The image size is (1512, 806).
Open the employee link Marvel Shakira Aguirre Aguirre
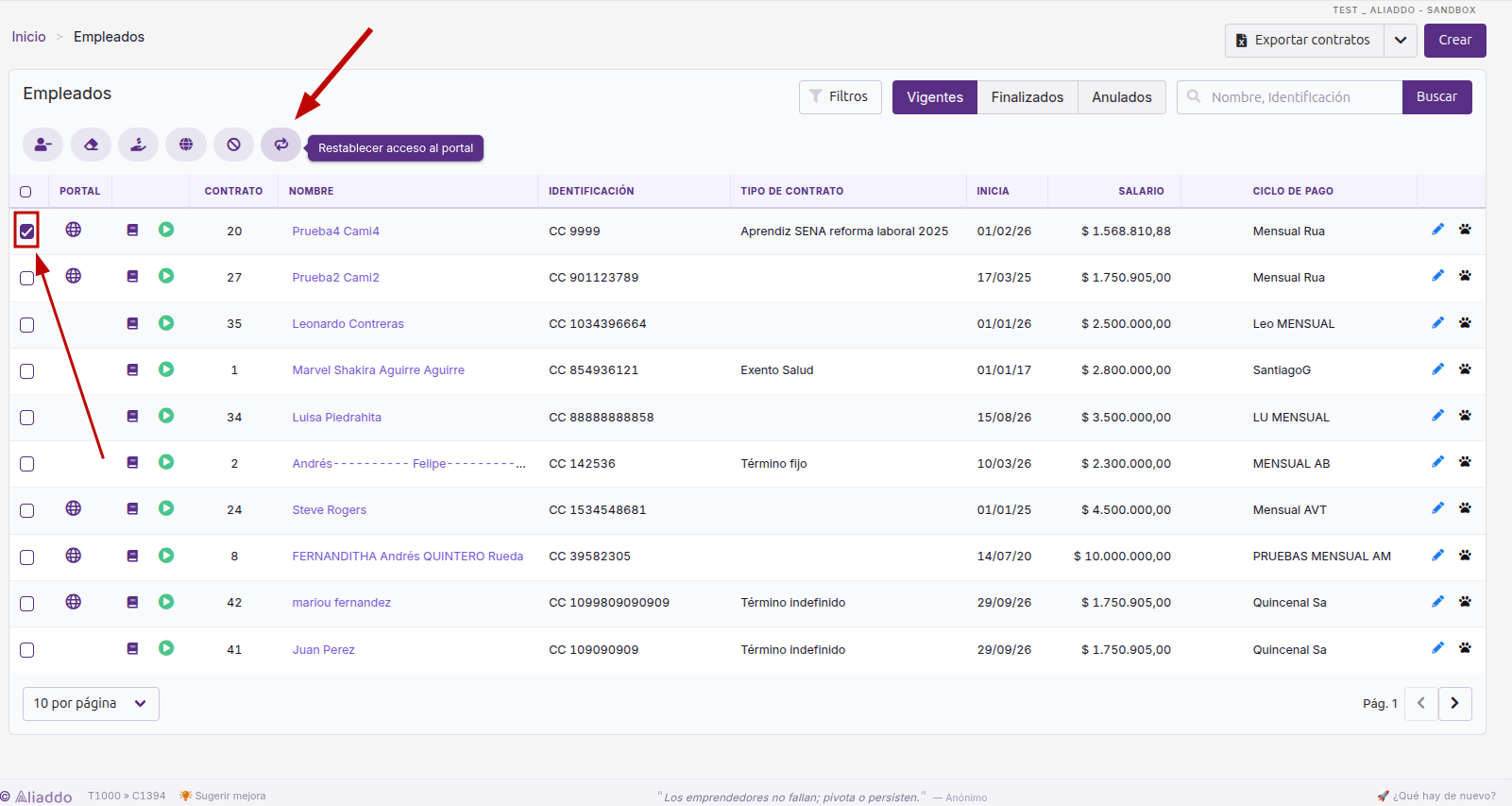pyautogui.click(x=379, y=370)
